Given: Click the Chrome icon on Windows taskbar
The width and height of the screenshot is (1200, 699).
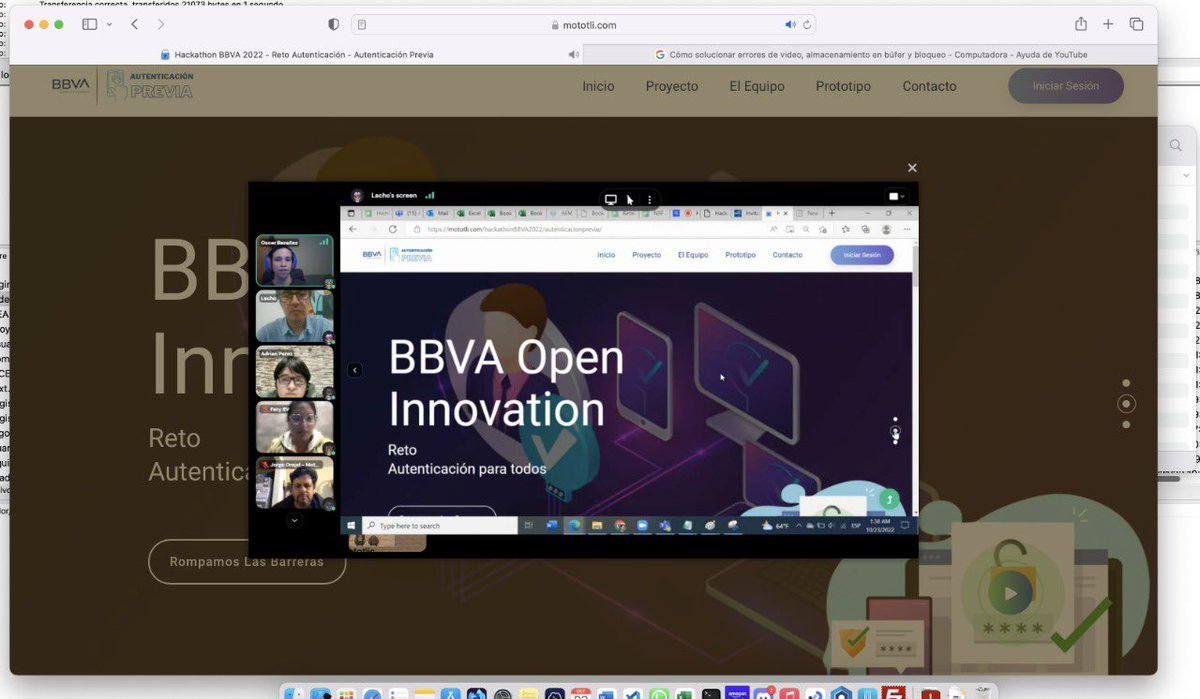Looking at the screenshot, I should (x=620, y=525).
